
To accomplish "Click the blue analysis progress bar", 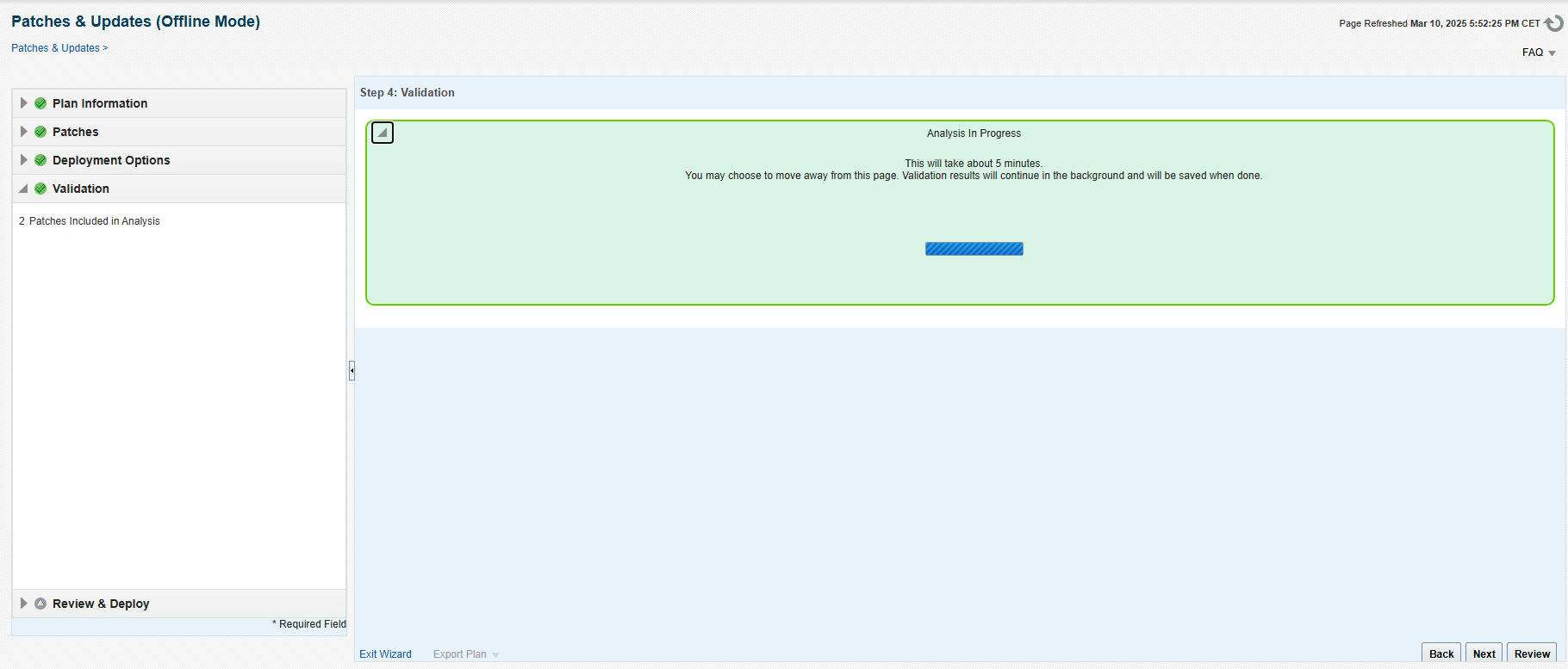I will click(974, 249).
